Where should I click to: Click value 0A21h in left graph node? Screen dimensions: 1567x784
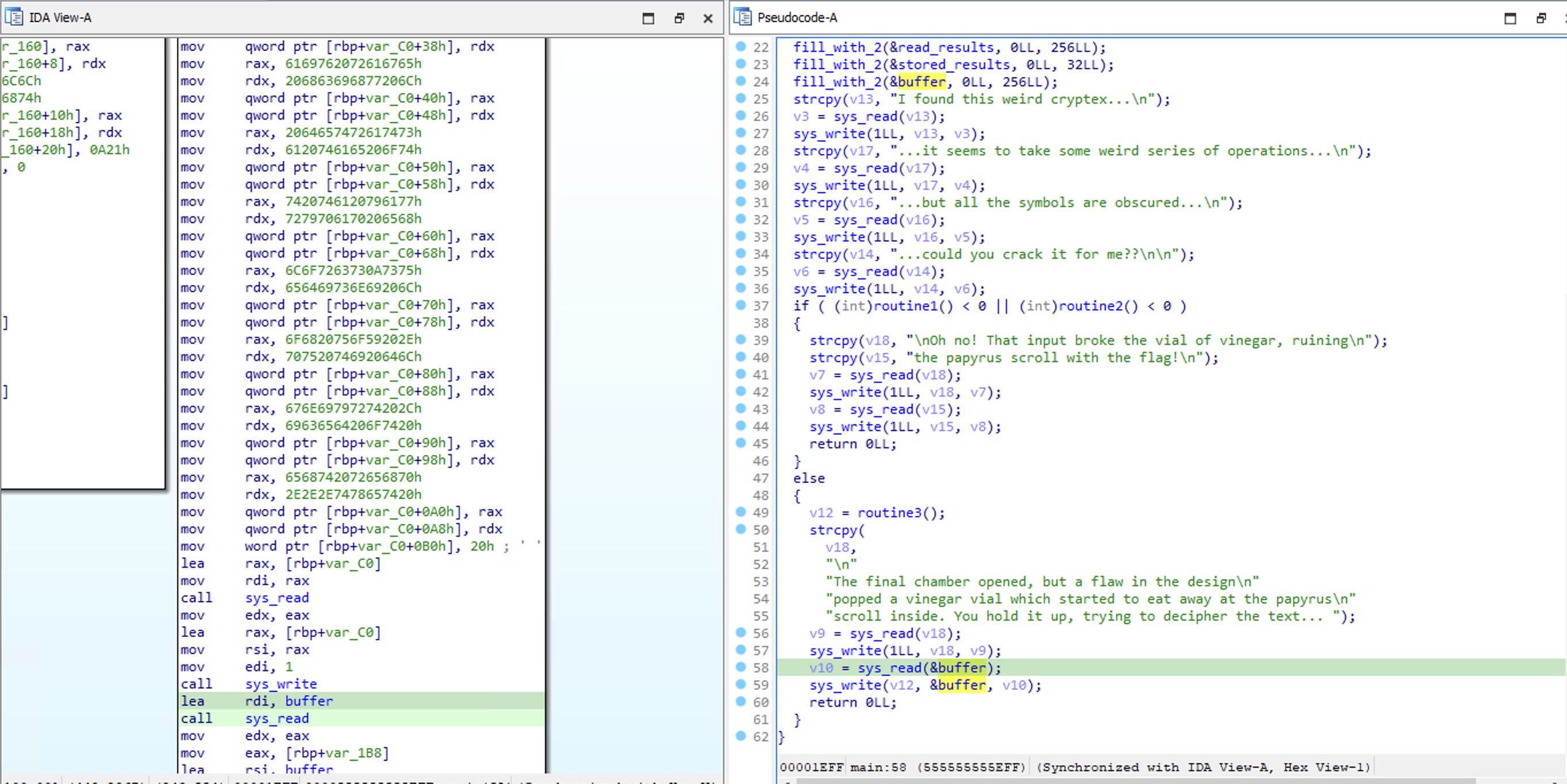[109, 149]
